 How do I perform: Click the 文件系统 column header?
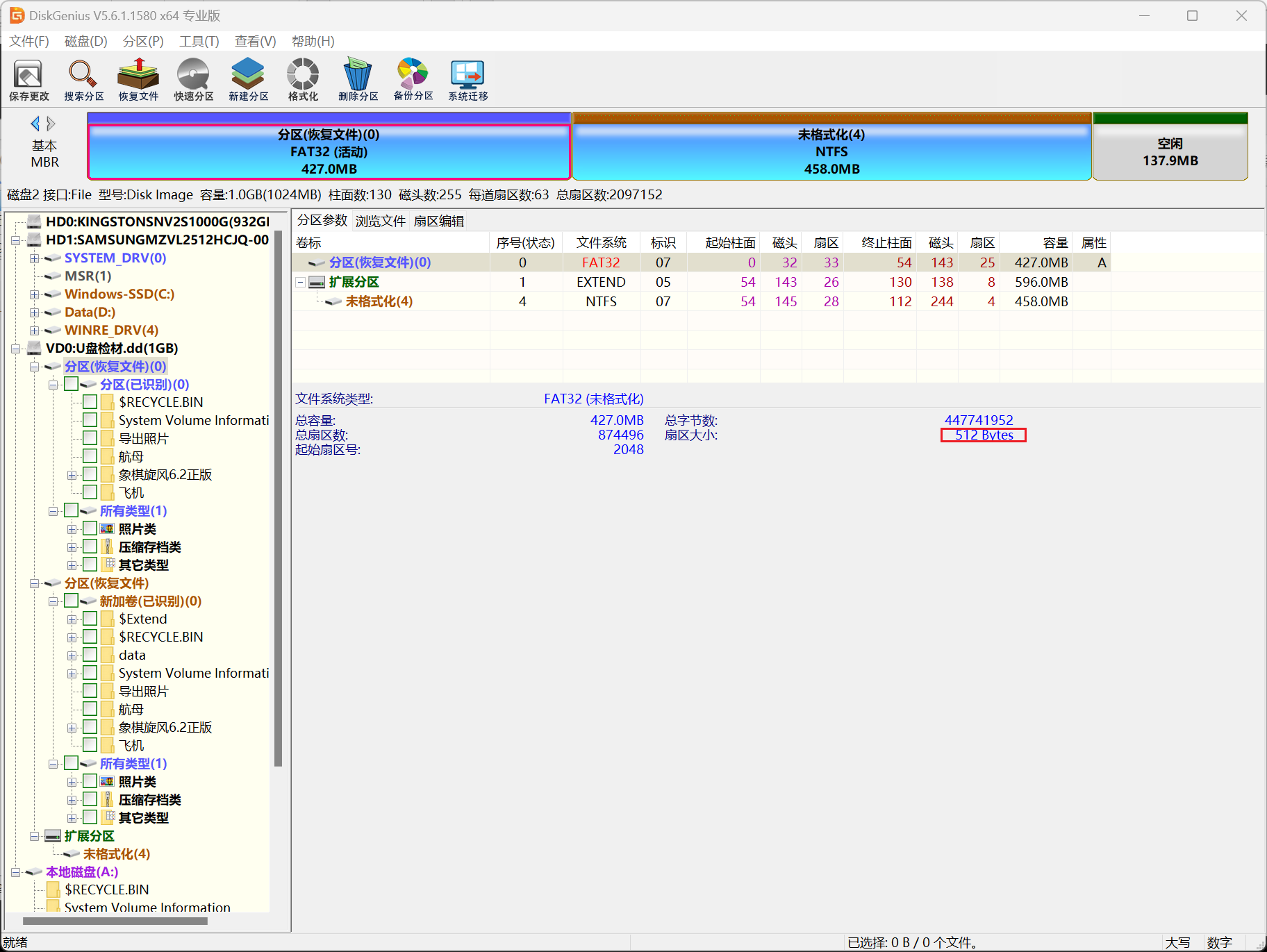(602, 242)
